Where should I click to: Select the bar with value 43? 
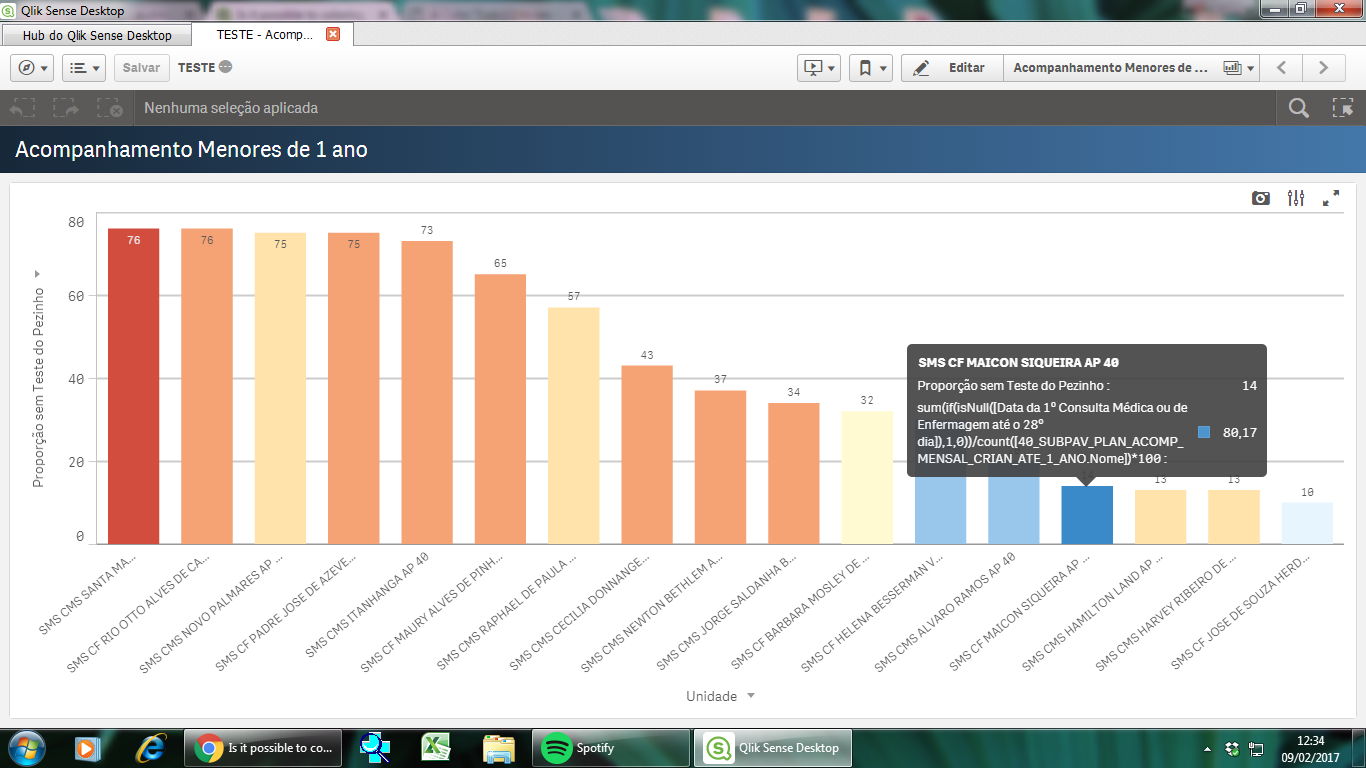tap(647, 455)
